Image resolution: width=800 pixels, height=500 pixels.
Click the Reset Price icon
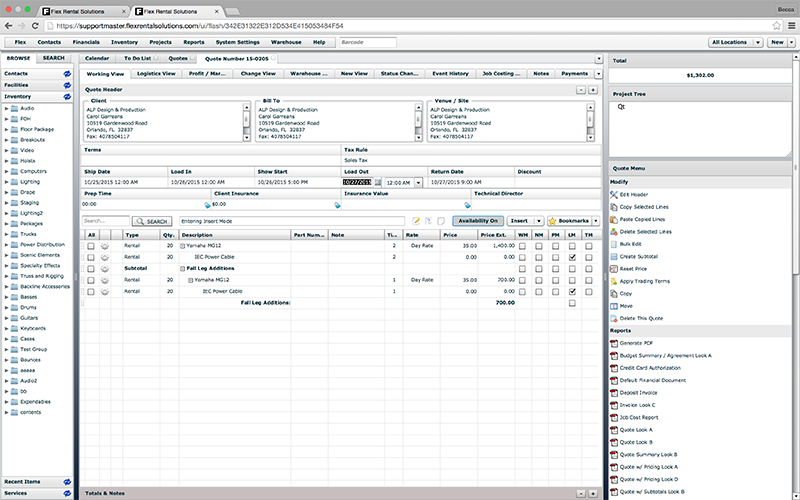(x=614, y=269)
